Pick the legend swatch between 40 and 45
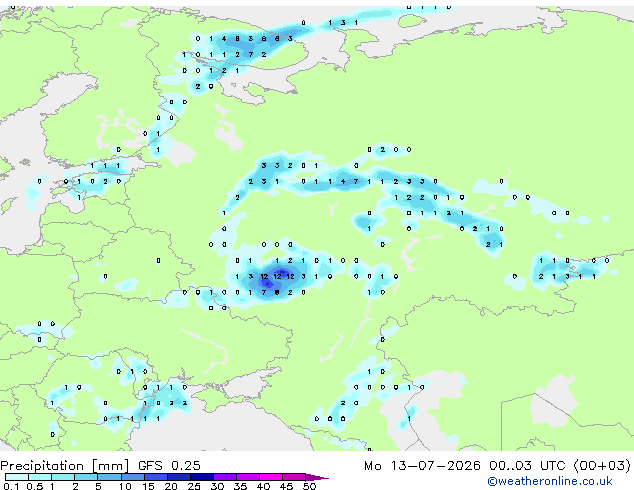This screenshot has height=490, width=634. point(271,477)
